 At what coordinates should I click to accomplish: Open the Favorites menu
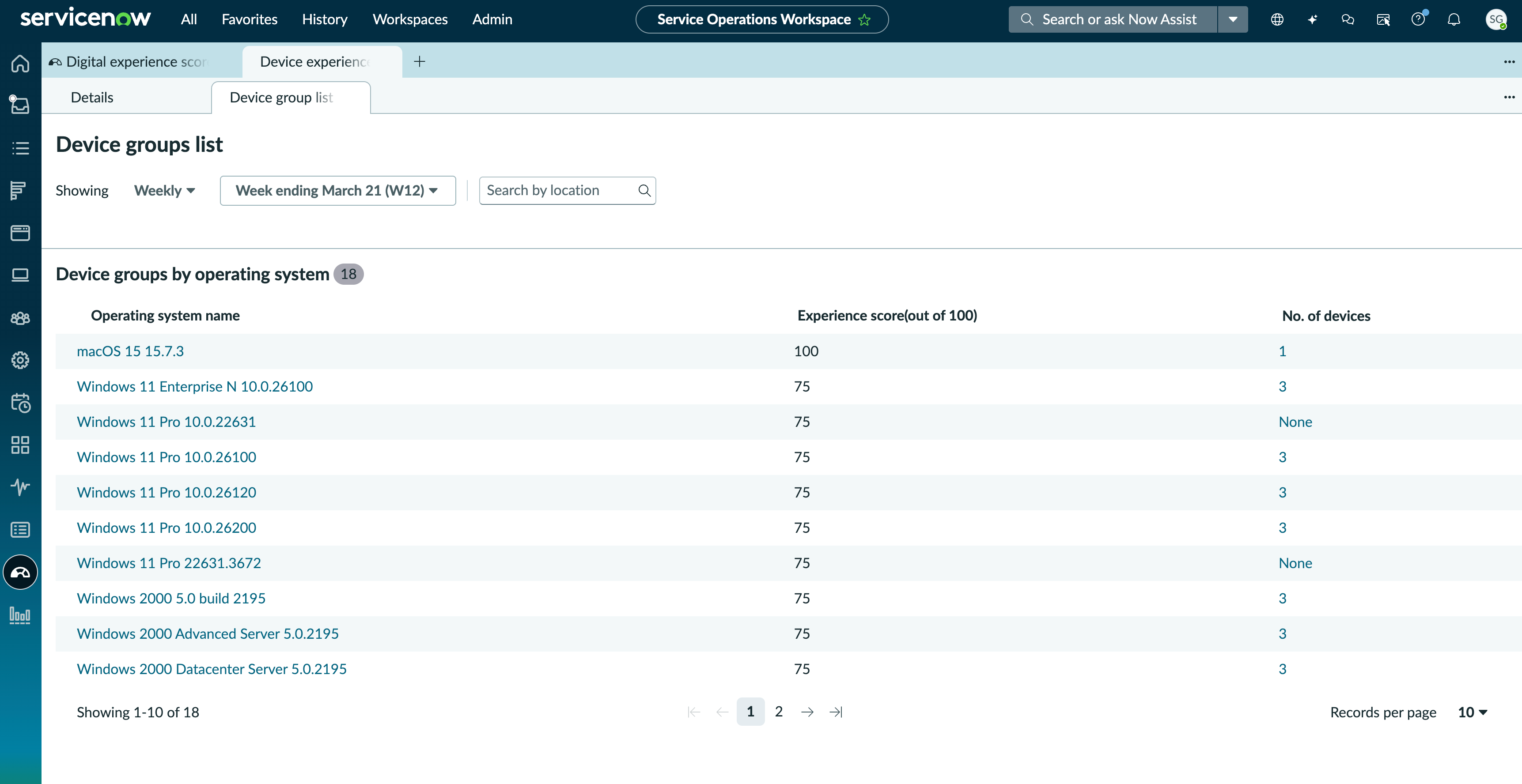(x=250, y=19)
